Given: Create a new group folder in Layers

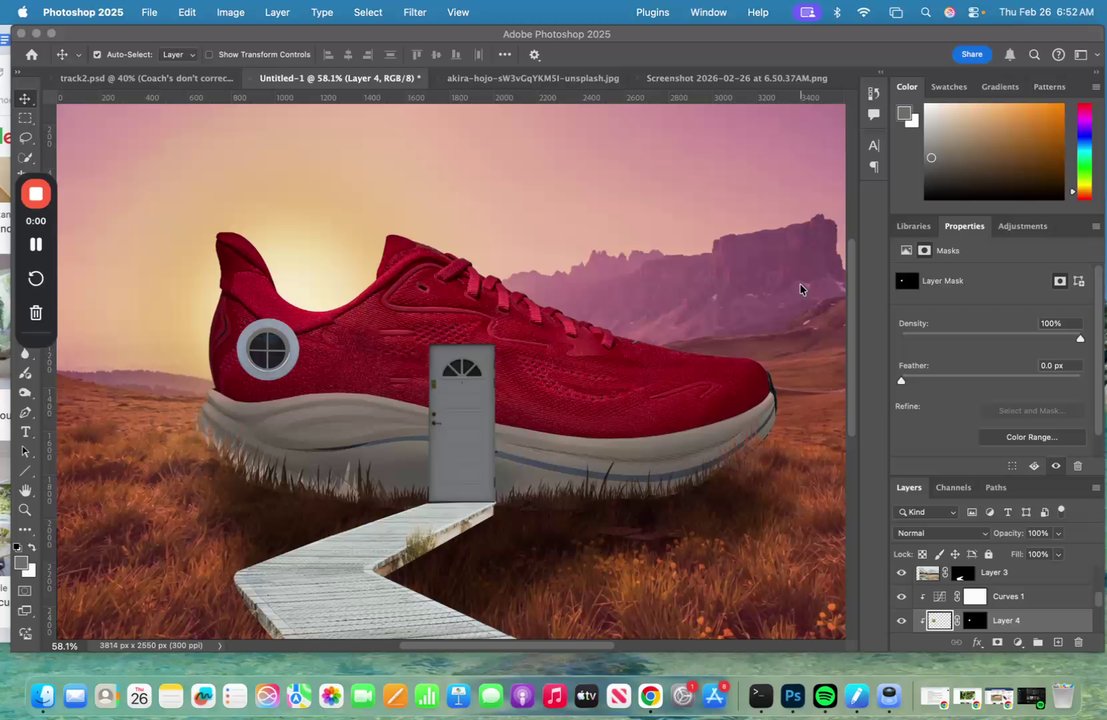Looking at the screenshot, I should tap(1037, 642).
